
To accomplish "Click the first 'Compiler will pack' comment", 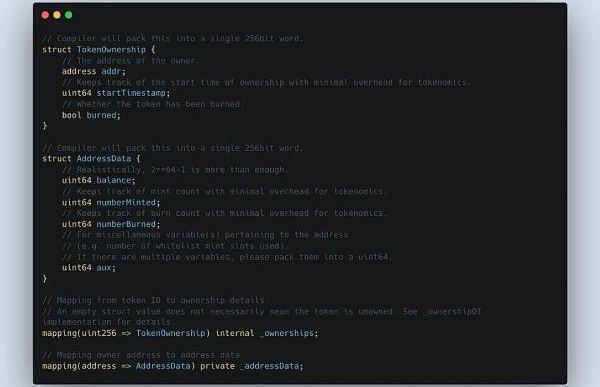I will point(173,39).
